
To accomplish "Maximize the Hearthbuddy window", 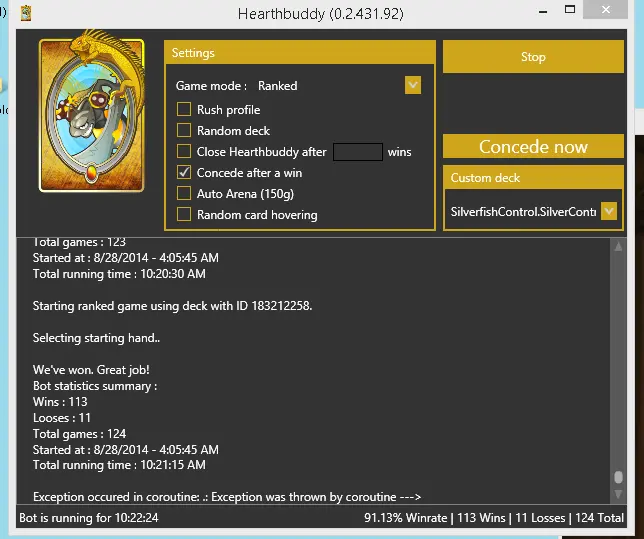I will tap(570, 9).
